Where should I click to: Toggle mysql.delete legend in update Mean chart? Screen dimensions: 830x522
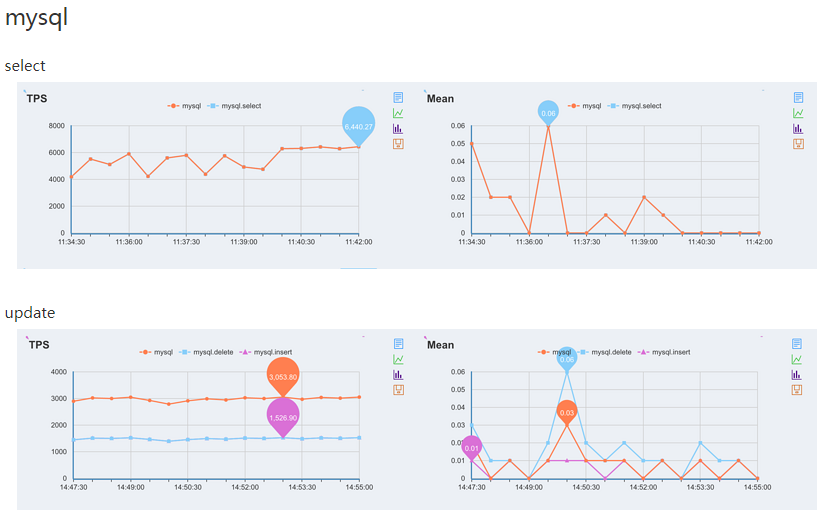click(605, 352)
